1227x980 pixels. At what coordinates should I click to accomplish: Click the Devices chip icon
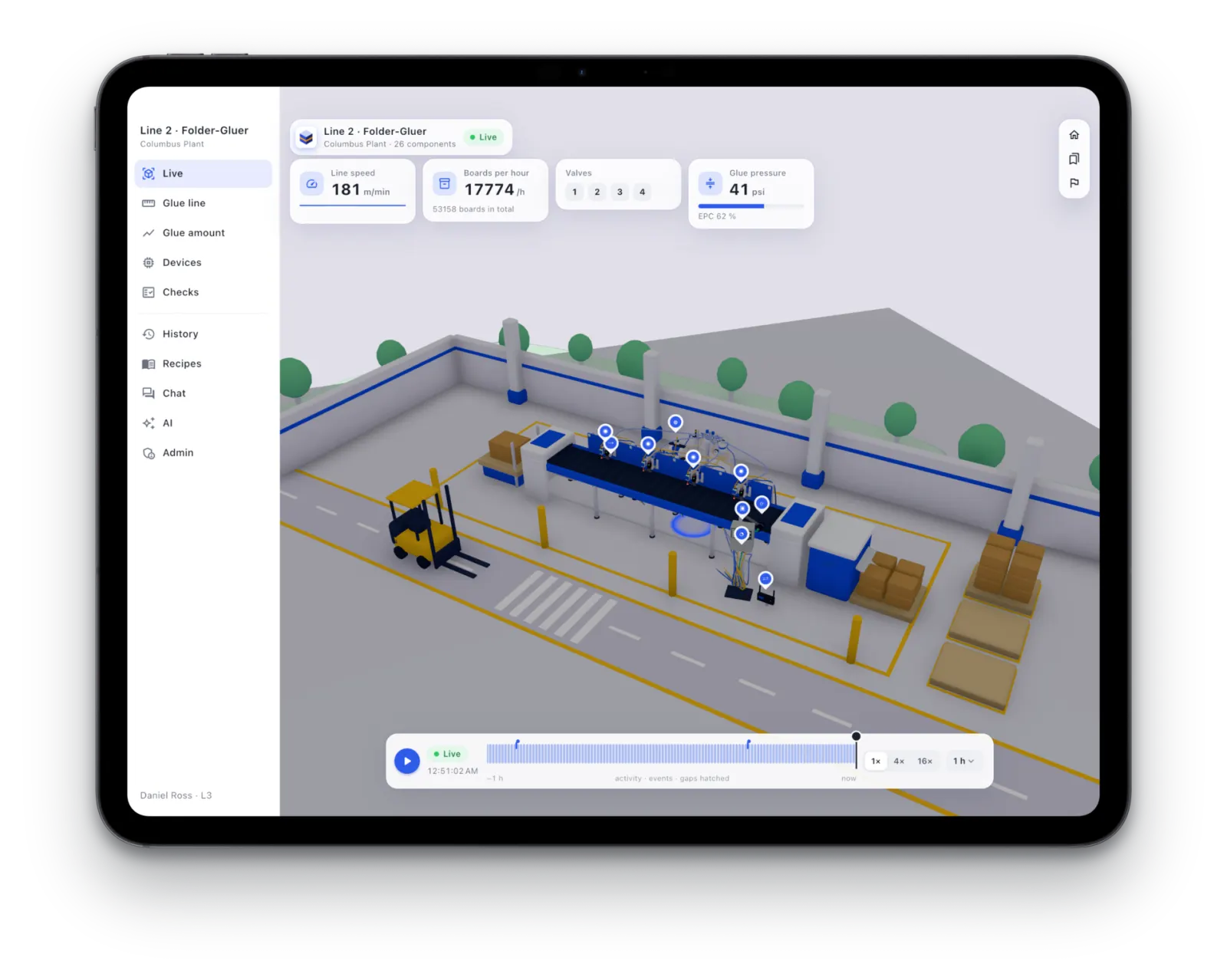click(x=149, y=262)
